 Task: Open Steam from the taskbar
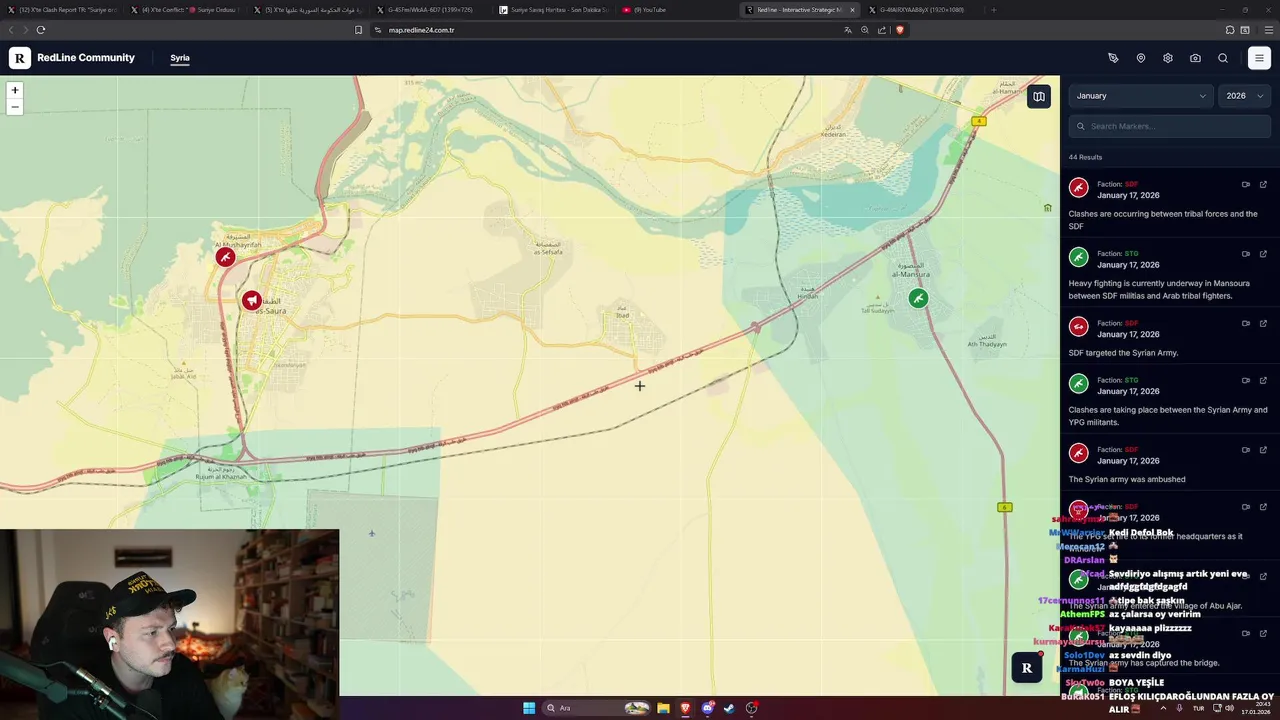pyautogui.click(x=729, y=708)
